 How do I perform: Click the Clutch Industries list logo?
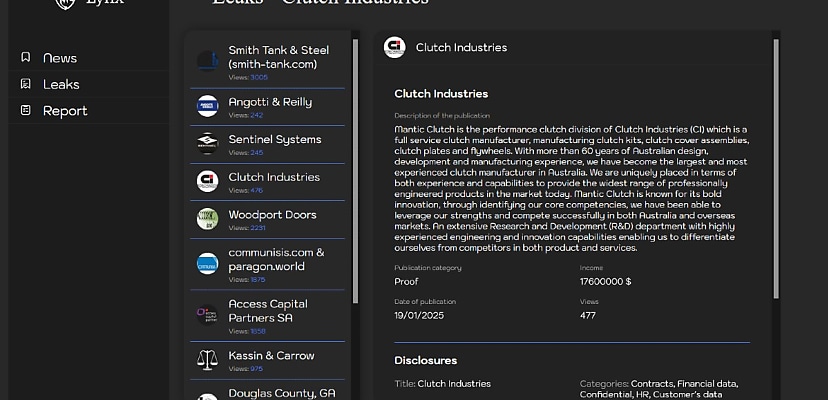(208, 181)
